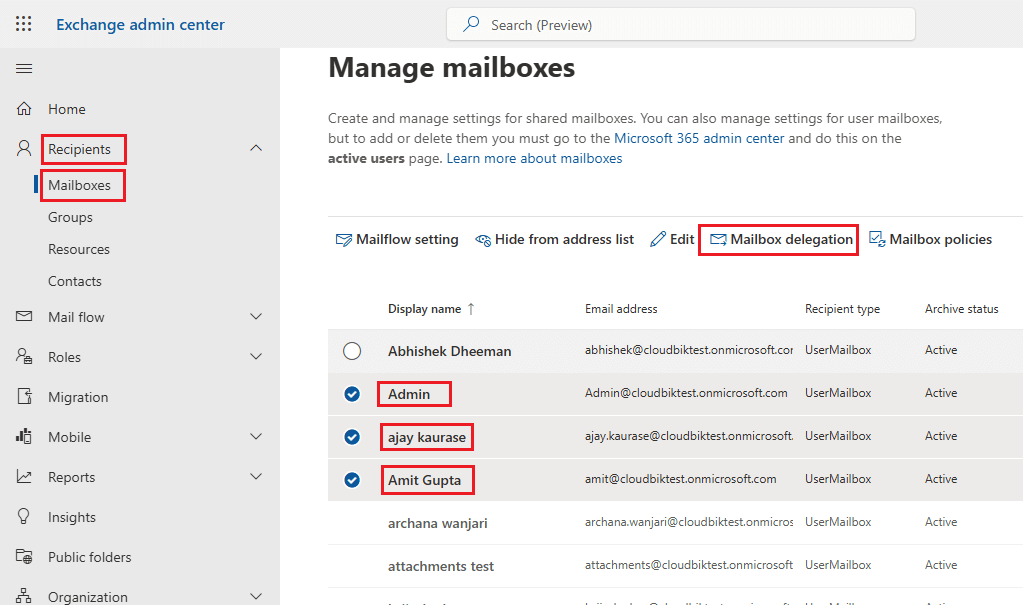The width and height of the screenshot is (1023, 606).
Task: Uncheck the Amit Gupta mailbox checkbox
Action: (352, 480)
